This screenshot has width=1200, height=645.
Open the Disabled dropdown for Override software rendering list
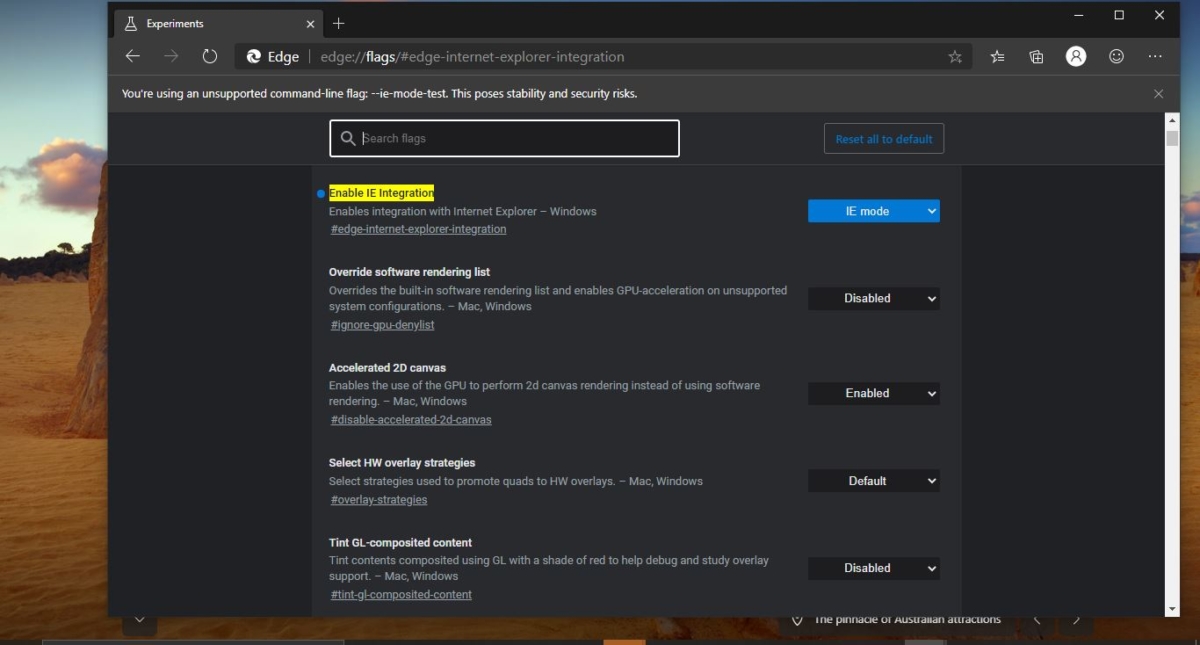[x=873, y=298]
